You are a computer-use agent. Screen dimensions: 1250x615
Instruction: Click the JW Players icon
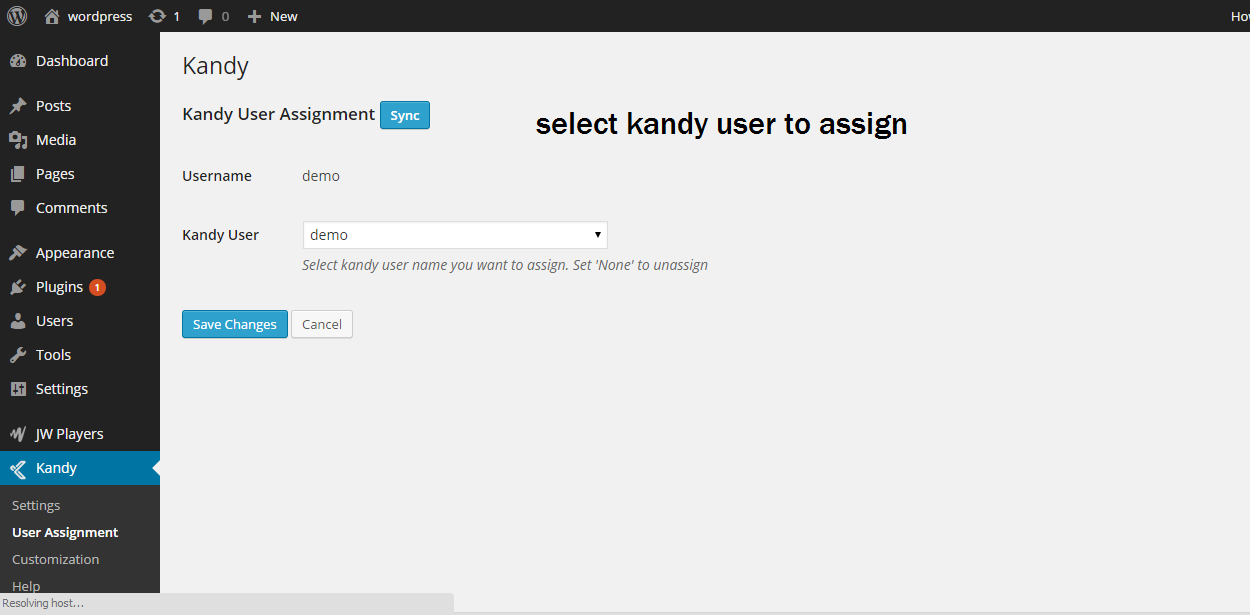tap(18, 434)
